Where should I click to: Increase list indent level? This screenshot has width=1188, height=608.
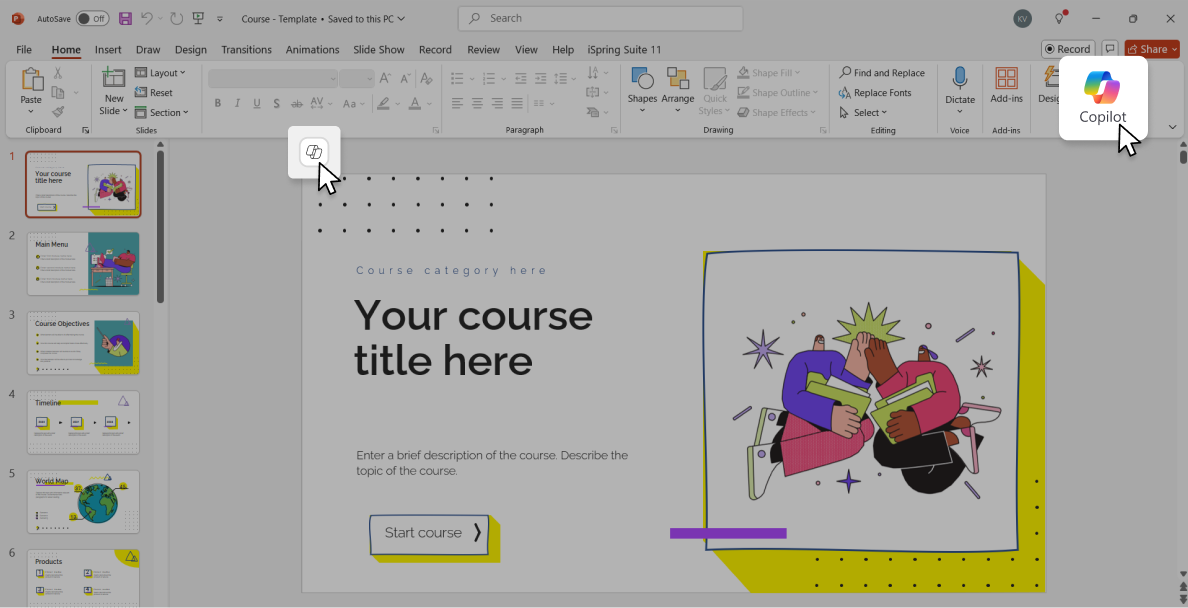pos(540,78)
